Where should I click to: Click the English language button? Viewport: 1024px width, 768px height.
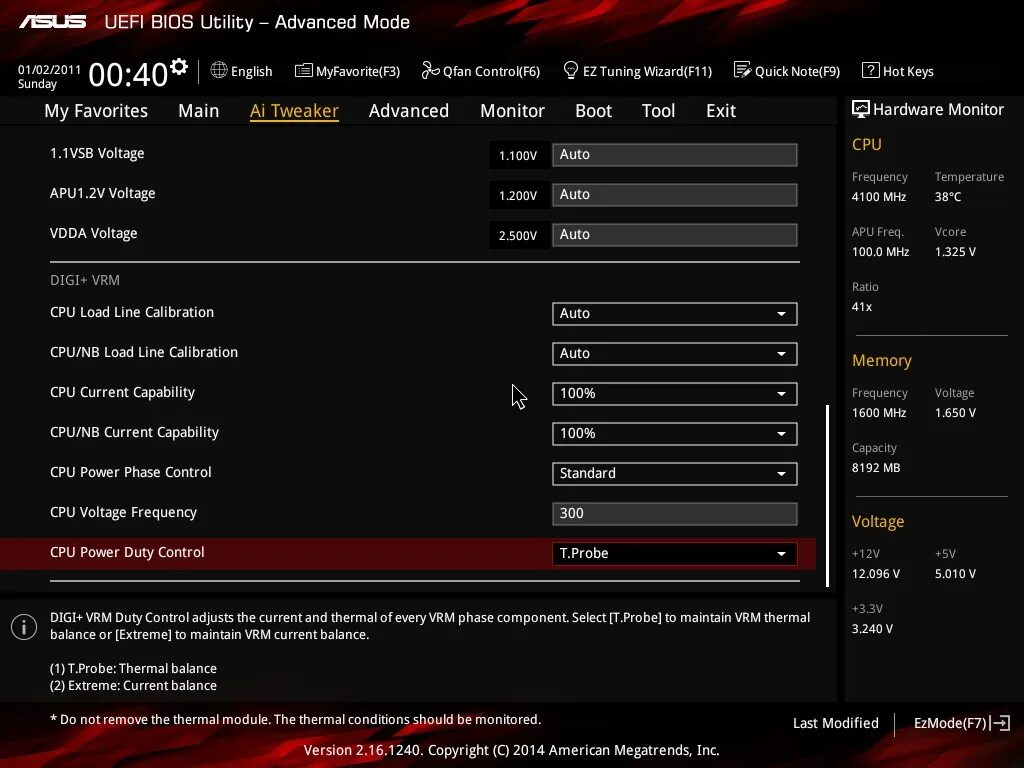coord(251,71)
